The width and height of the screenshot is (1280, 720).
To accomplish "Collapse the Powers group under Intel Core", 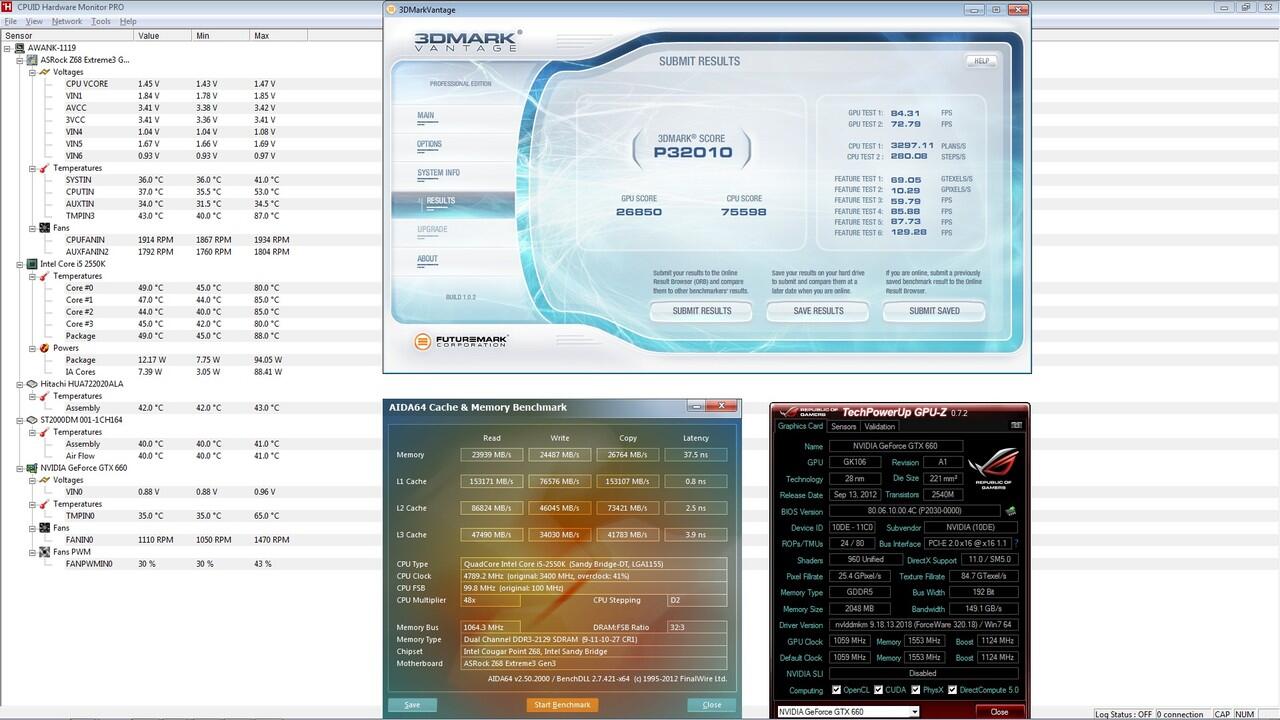I will tap(32, 348).
